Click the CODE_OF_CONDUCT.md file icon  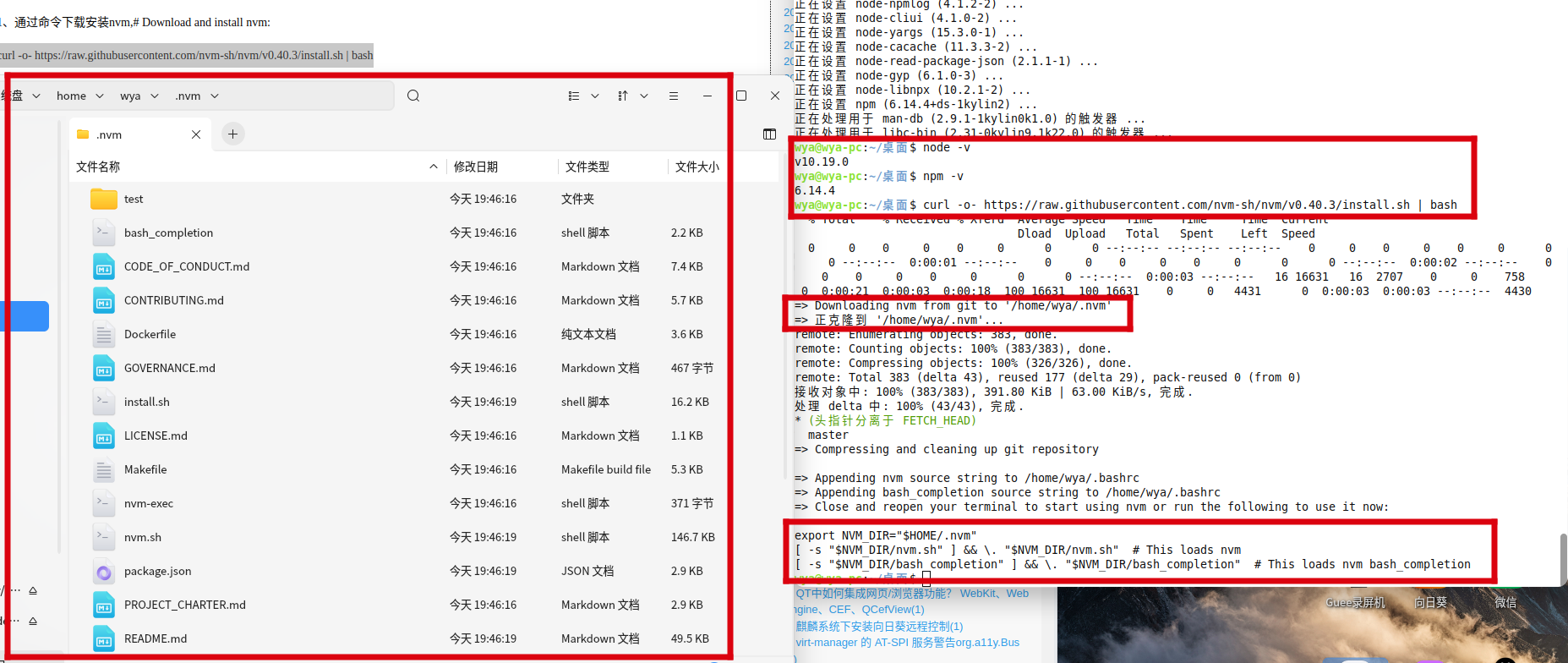click(104, 266)
